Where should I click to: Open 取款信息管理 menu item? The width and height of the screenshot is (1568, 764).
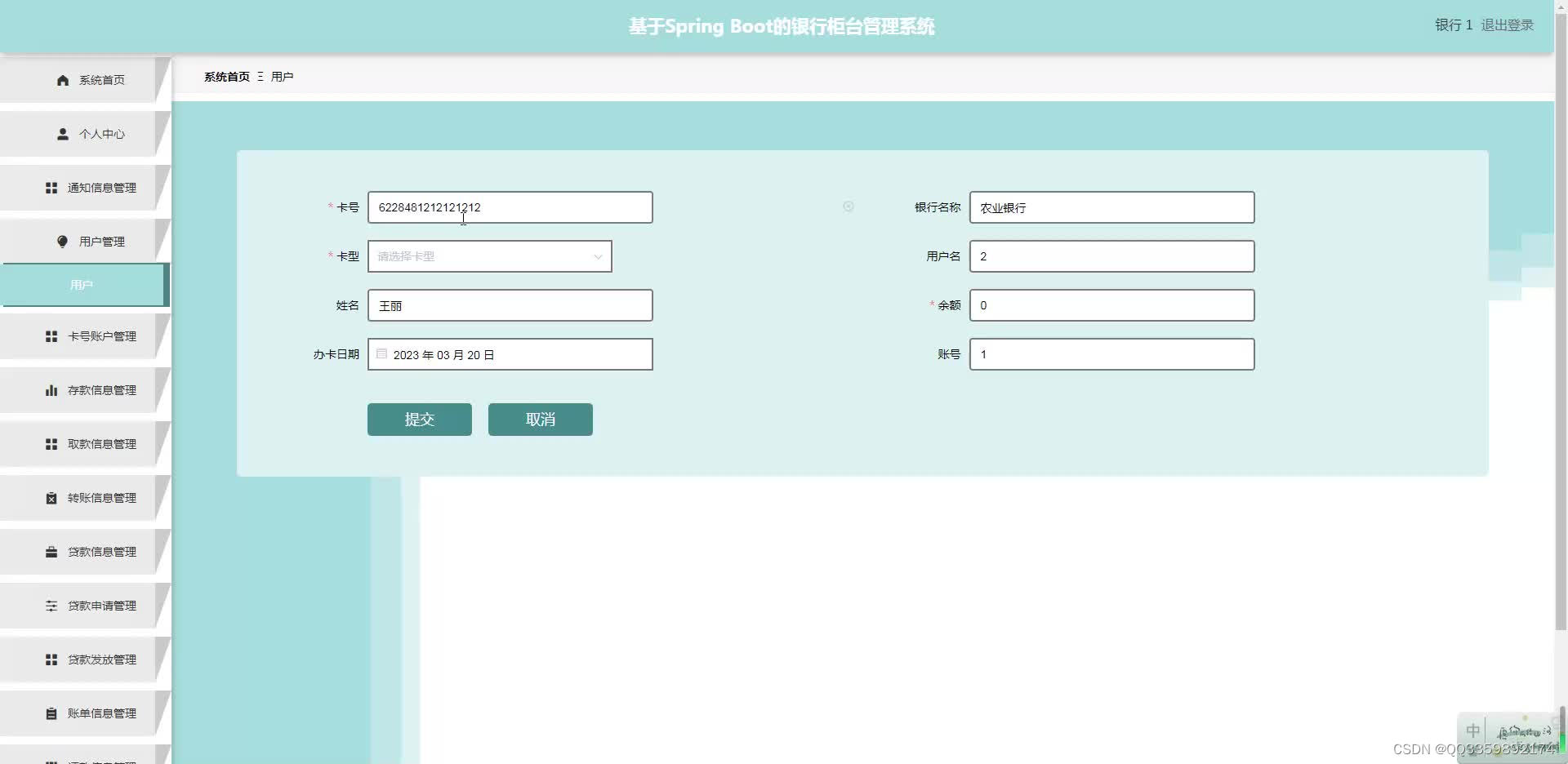tap(85, 444)
